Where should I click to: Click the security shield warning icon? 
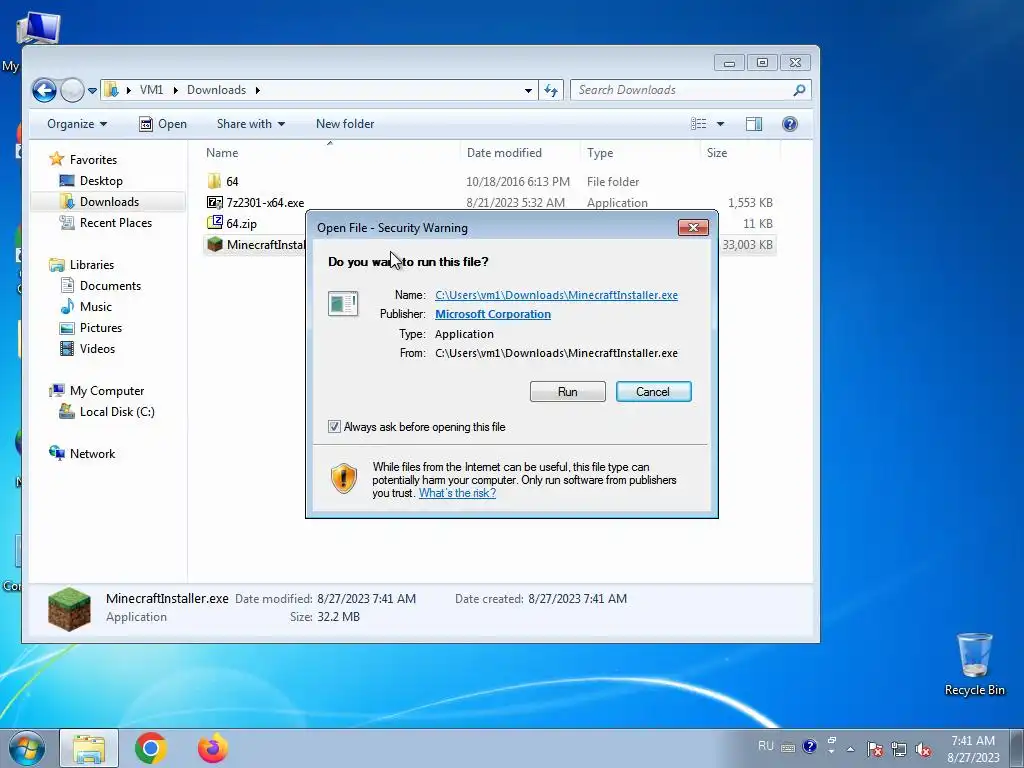coord(344,478)
